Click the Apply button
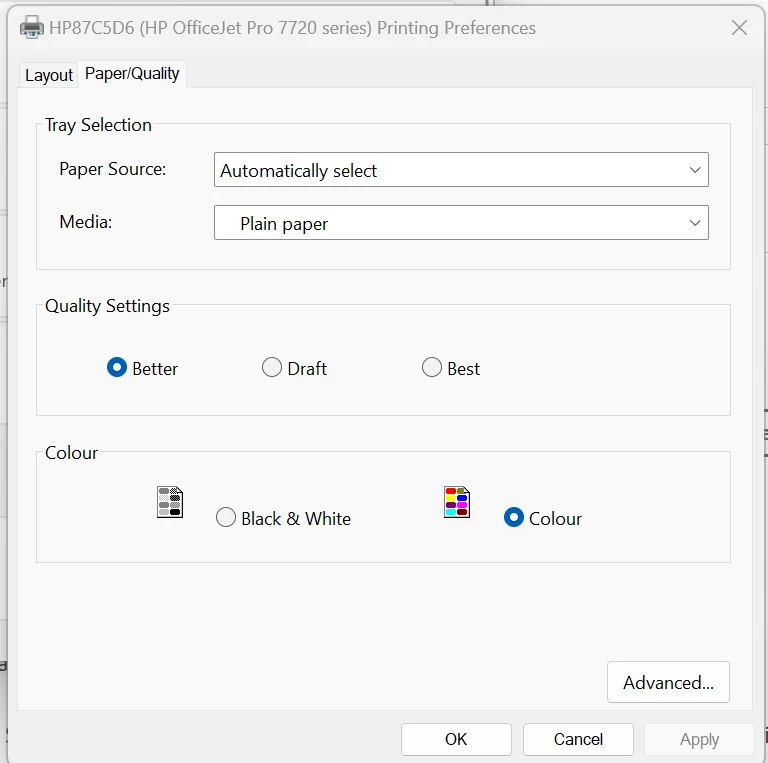This screenshot has height=763, width=768. [699, 739]
